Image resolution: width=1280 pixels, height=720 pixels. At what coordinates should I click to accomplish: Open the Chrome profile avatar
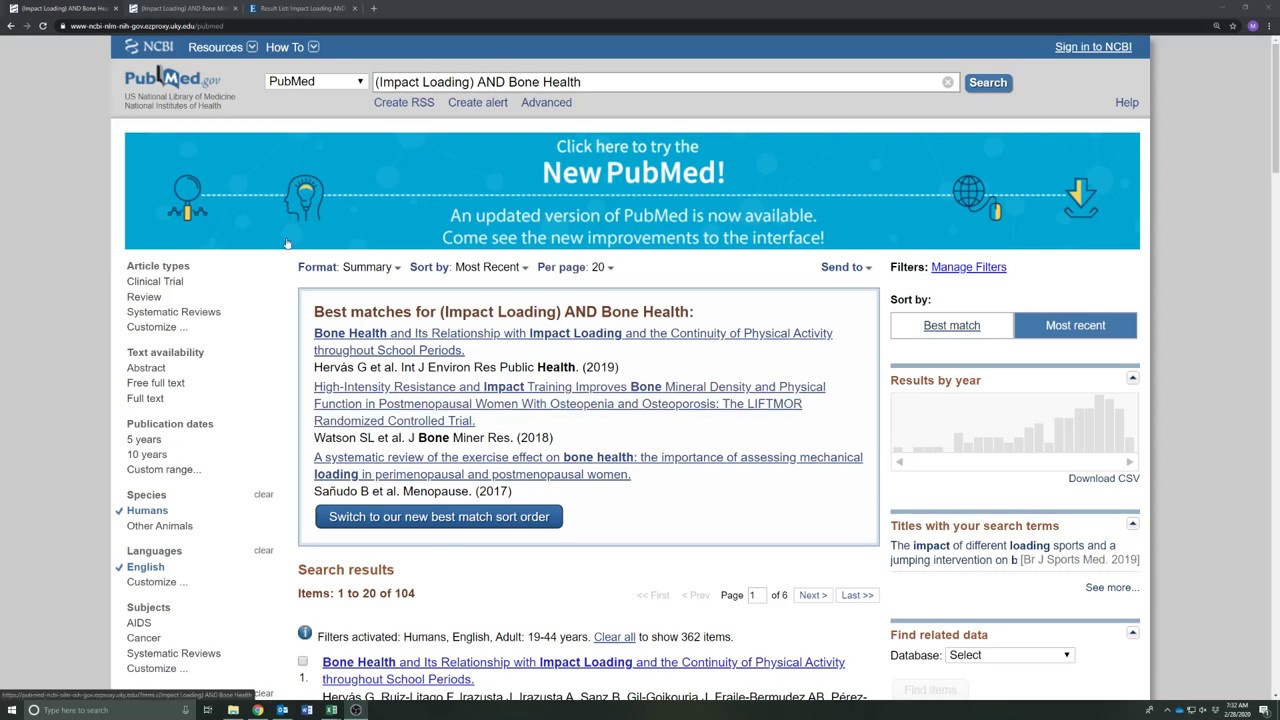click(1252, 26)
